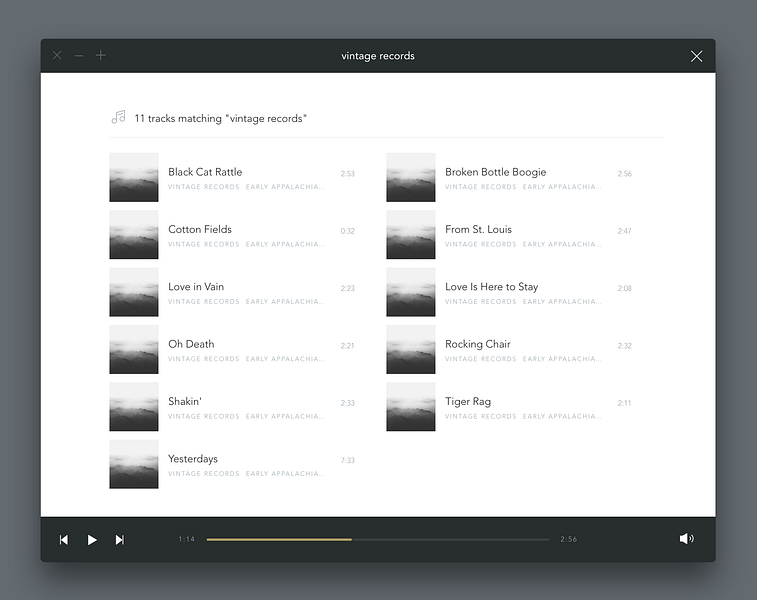This screenshot has height=600, width=757.
Task: Open the Oh Death album cover
Action: point(134,349)
